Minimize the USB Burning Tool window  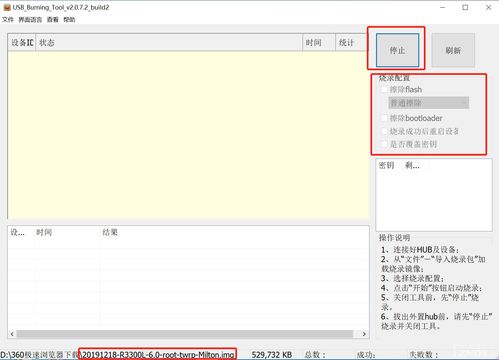[443, 7]
